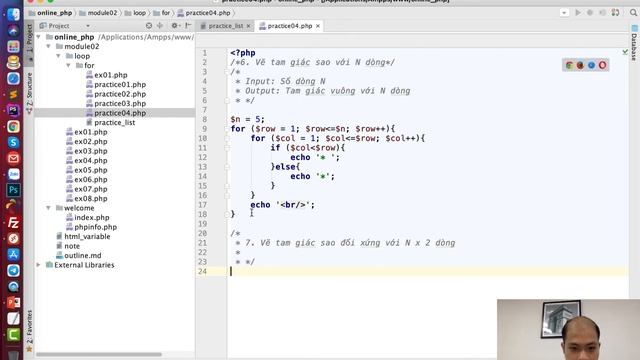Fold the outer for loop at line 9
The image size is (640, 360).
click(227, 129)
